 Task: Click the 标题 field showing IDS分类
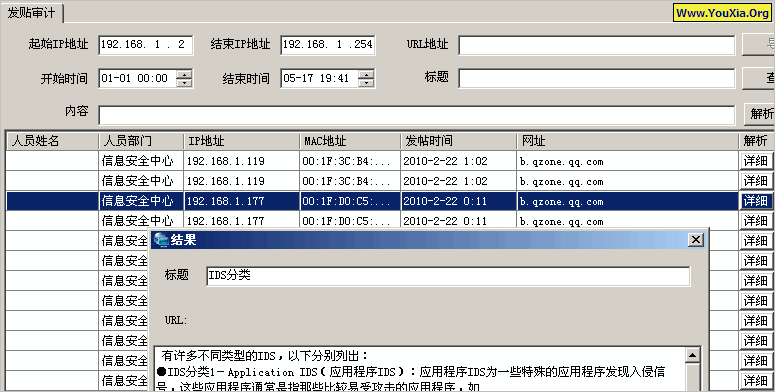448,276
